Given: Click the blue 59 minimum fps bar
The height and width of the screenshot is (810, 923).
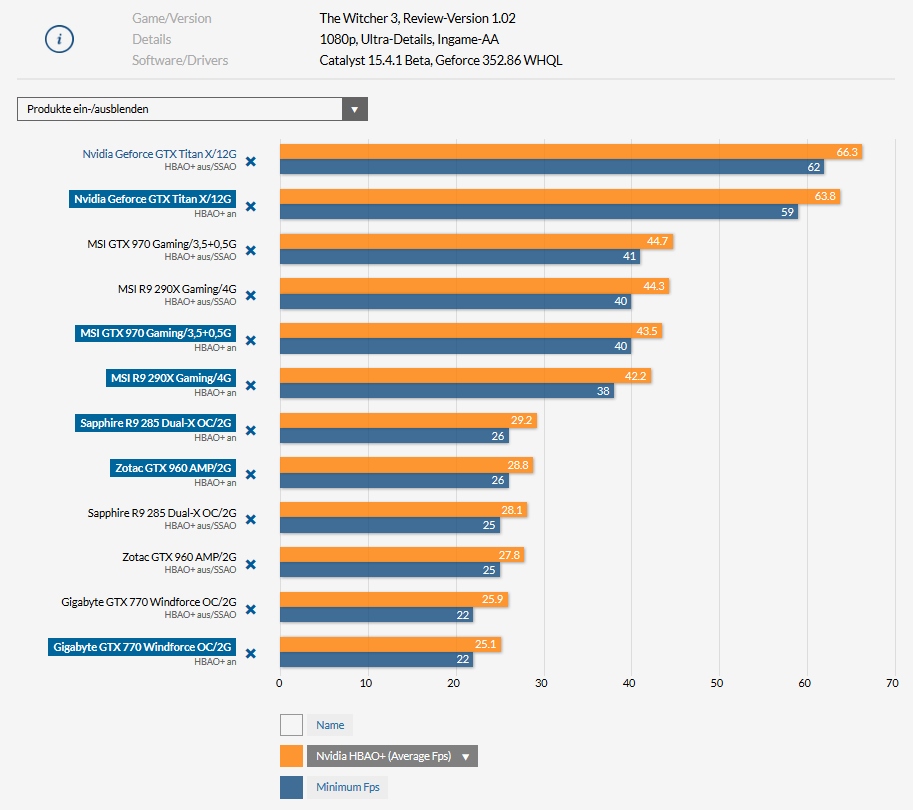Looking at the screenshot, I should pyautogui.click(x=539, y=212).
